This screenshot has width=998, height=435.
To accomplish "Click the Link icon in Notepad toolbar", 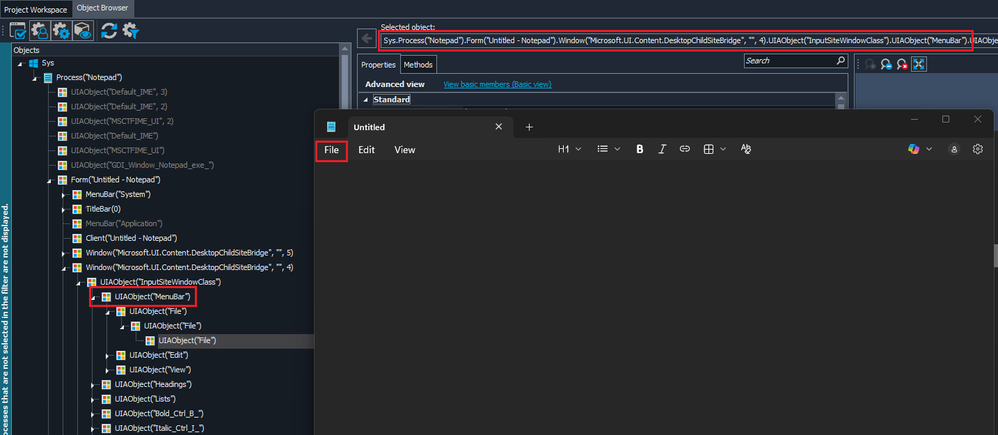I will [685, 149].
